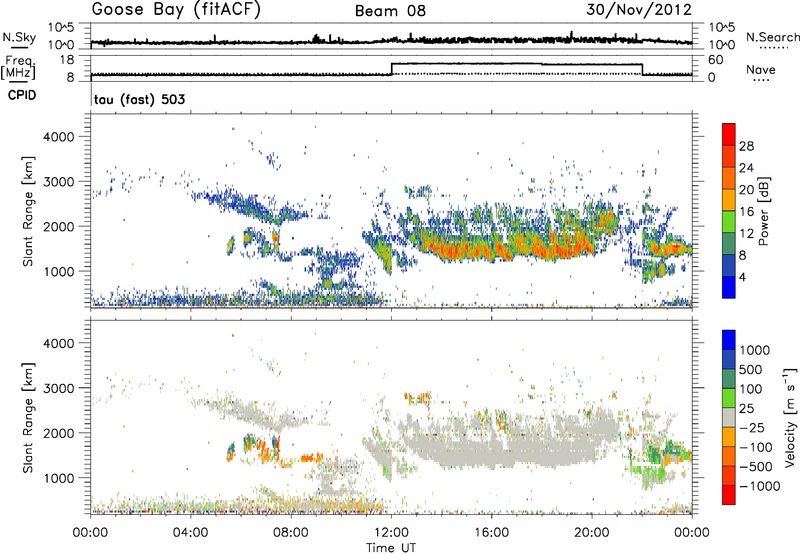Viewport: 800px width, 554px height.
Task: Select the 'Freq. [MHz]' axis label
Action: 19,67
